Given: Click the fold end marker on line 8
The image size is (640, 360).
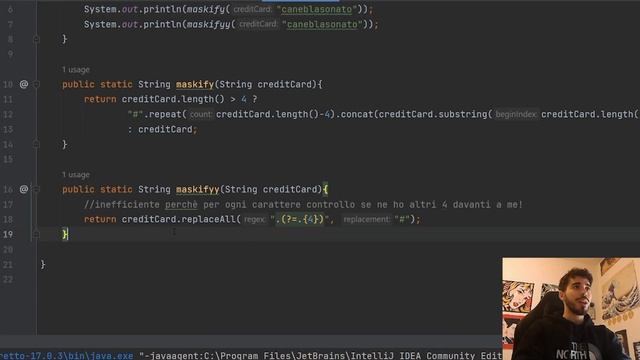Looking at the screenshot, I should click(36, 39).
